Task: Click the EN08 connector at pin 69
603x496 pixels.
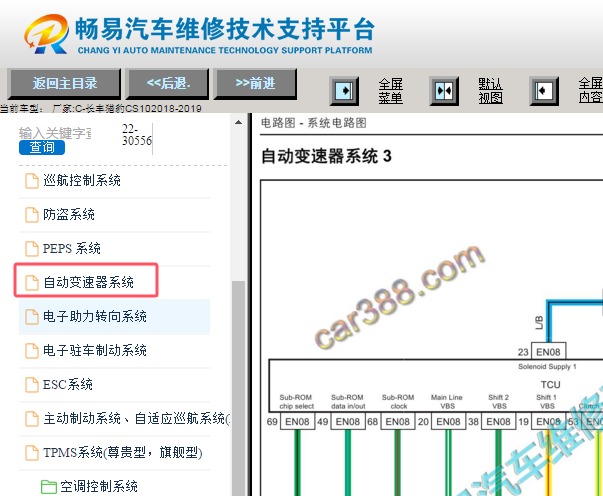Action: 297,422
